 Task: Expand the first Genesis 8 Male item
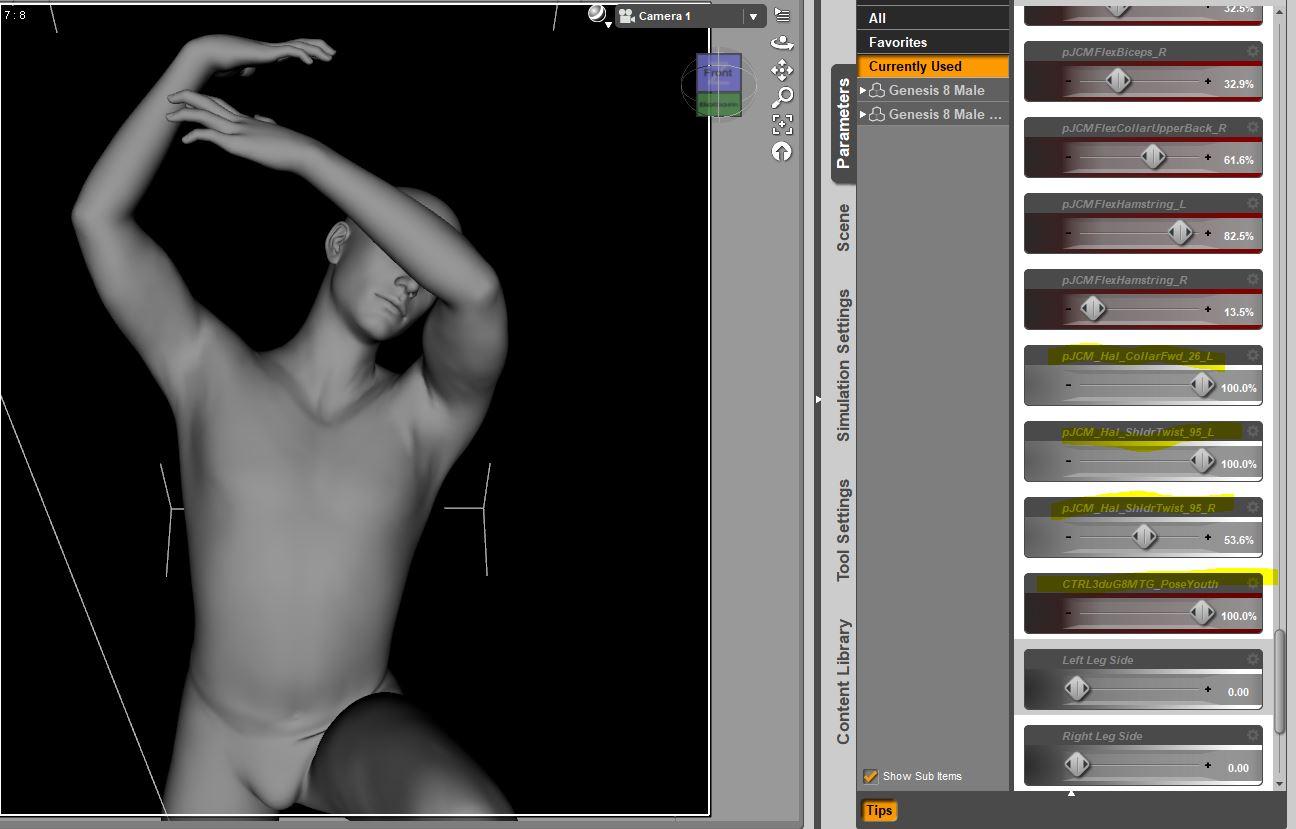[x=863, y=90]
